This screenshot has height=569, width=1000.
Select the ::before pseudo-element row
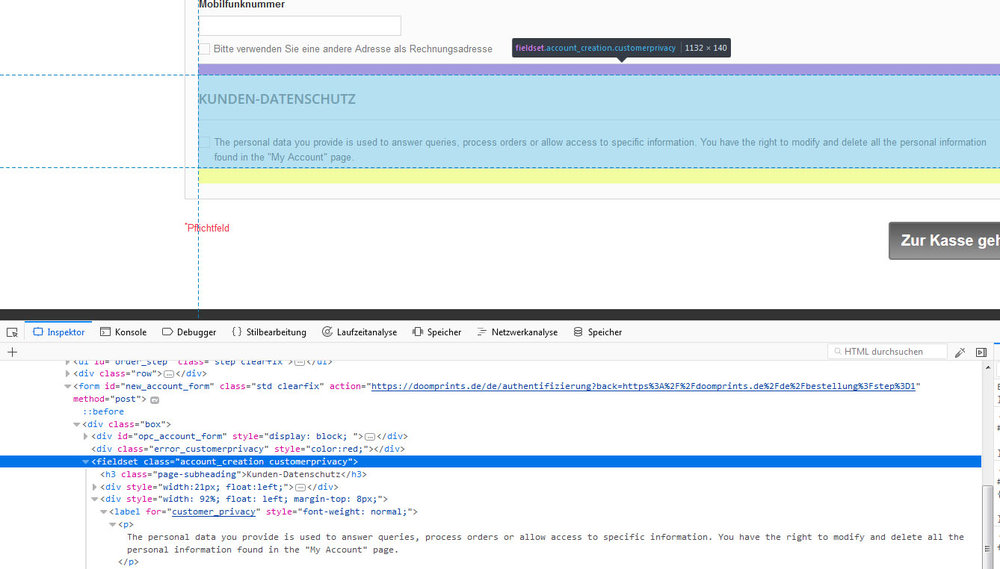pyautogui.click(x=103, y=412)
